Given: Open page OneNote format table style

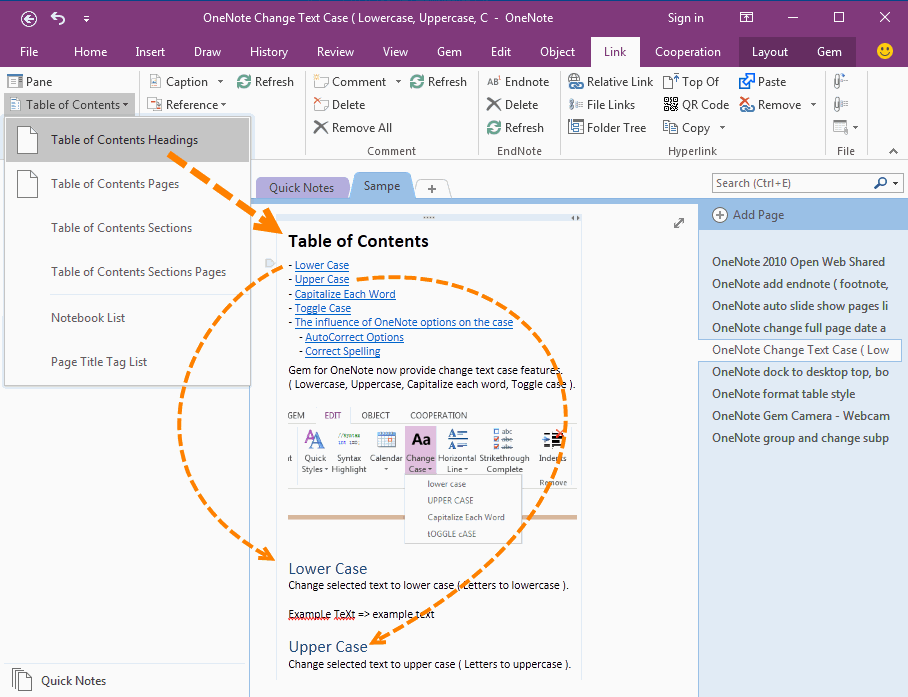Looking at the screenshot, I should [783, 394].
